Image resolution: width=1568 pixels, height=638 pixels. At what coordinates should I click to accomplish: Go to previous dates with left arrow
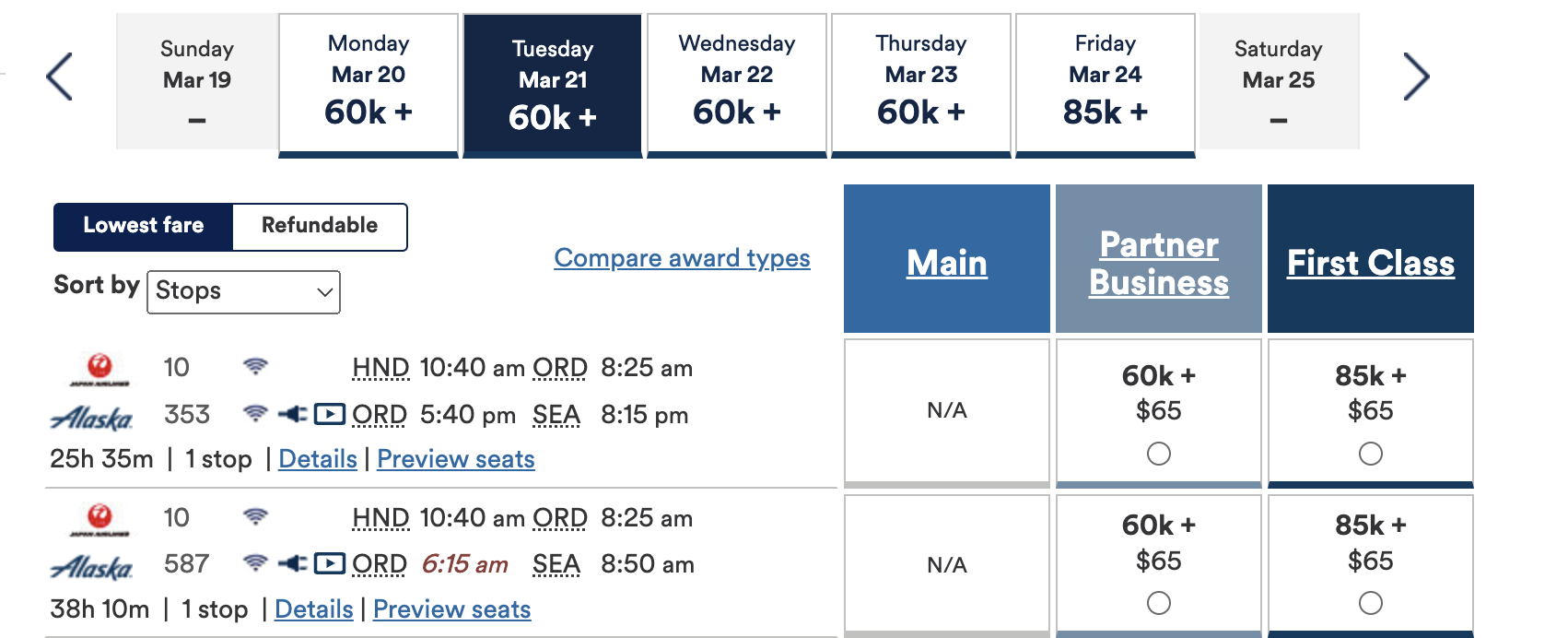[x=60, y=77]
